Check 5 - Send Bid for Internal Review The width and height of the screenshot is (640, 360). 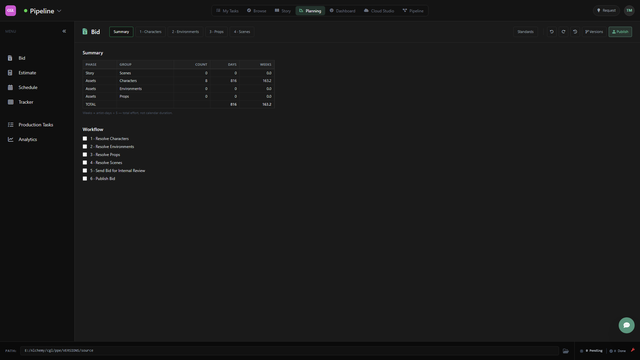(85, 170)
